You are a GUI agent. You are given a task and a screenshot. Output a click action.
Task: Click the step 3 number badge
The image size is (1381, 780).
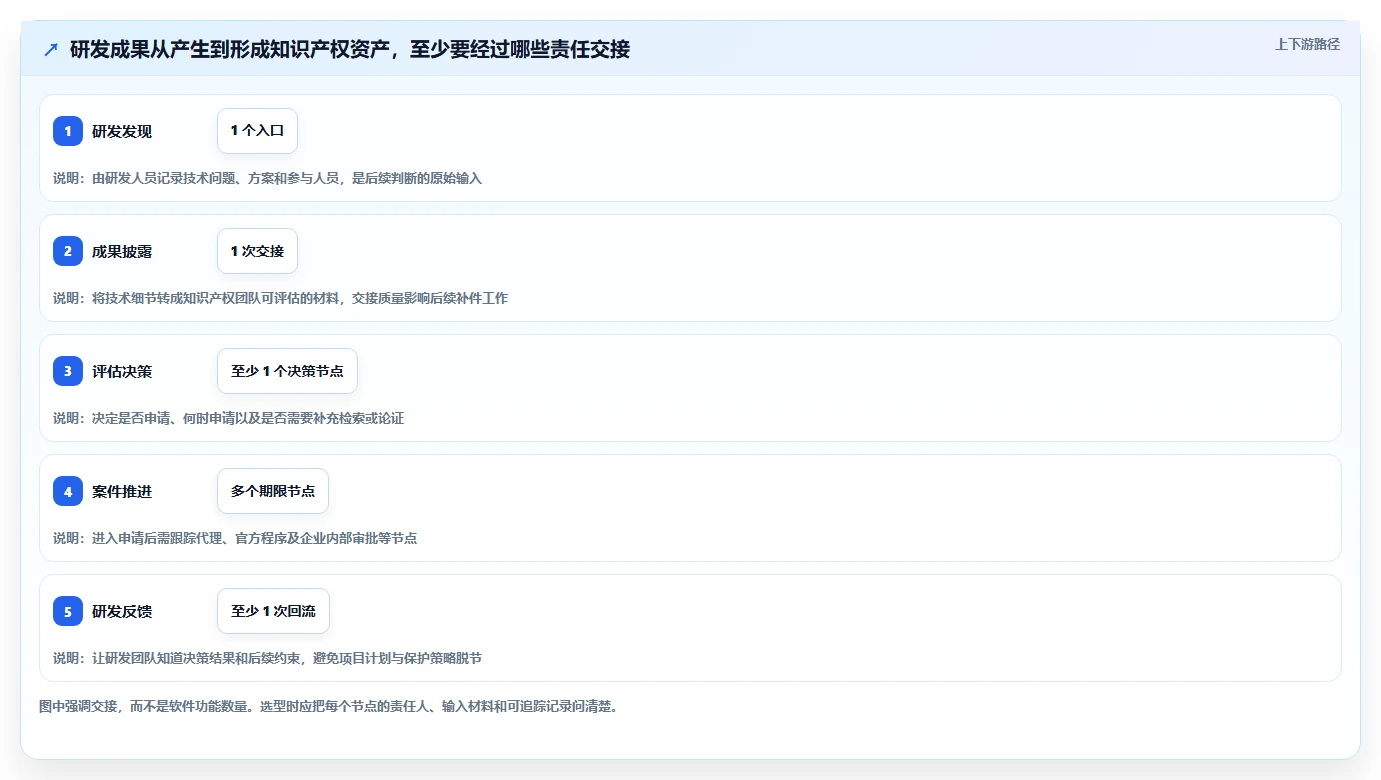point(68,371)
